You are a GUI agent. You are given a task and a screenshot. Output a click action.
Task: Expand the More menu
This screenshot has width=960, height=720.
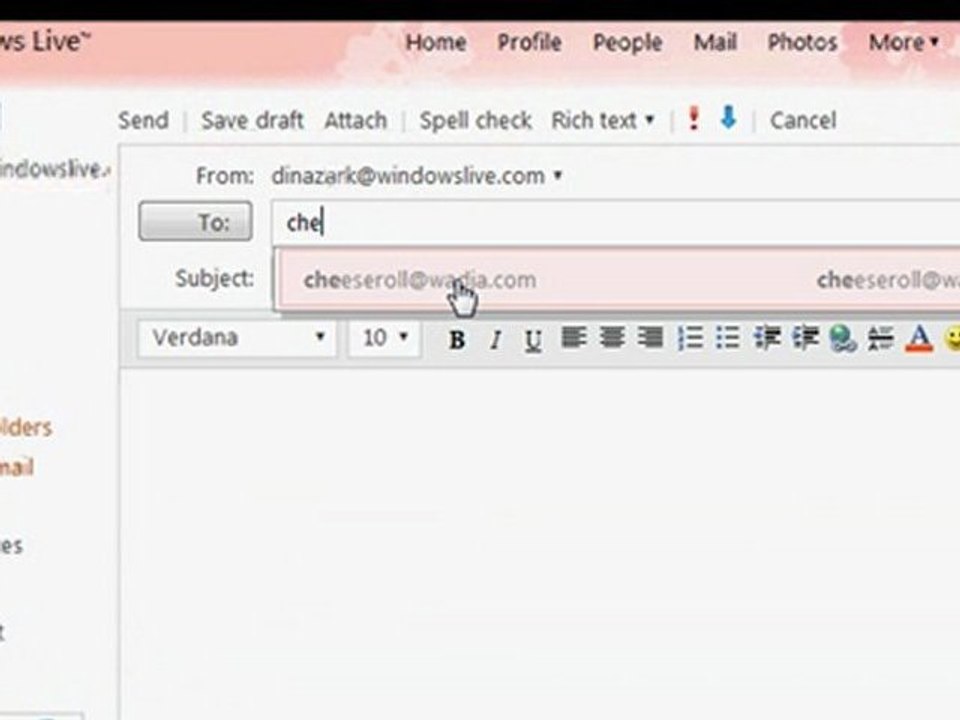click(903, 42)
